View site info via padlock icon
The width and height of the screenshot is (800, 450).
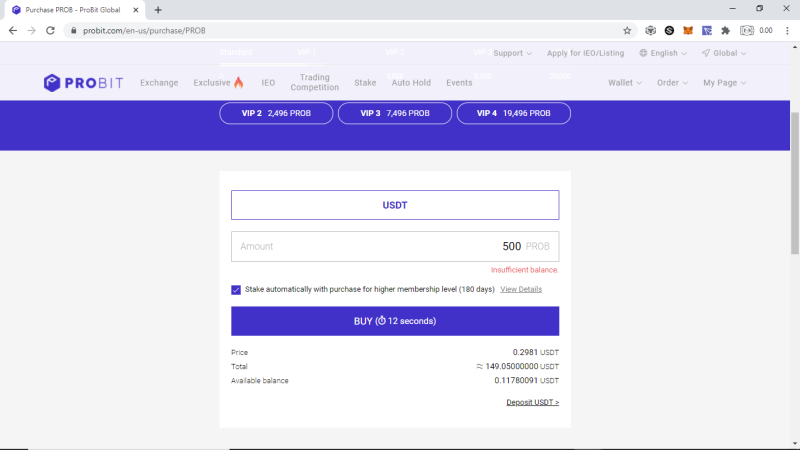click(73, 31)
